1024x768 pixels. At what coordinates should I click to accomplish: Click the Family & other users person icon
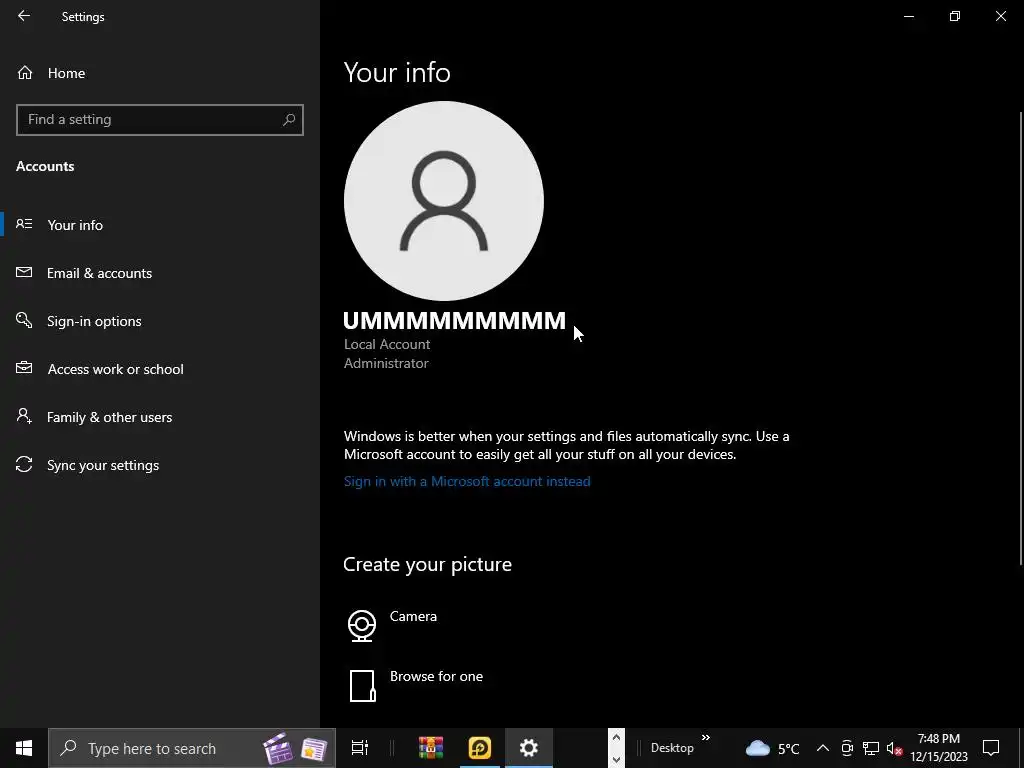24,416
